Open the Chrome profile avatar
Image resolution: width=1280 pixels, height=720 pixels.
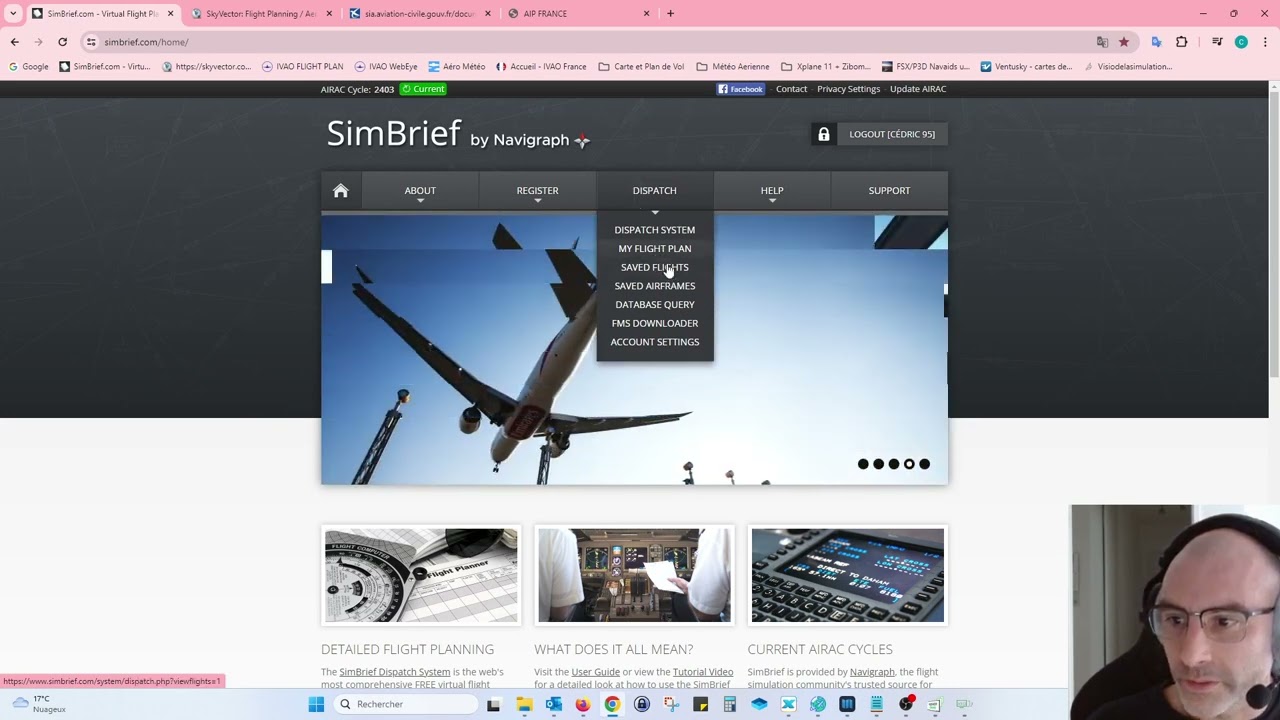point(1241,42)
